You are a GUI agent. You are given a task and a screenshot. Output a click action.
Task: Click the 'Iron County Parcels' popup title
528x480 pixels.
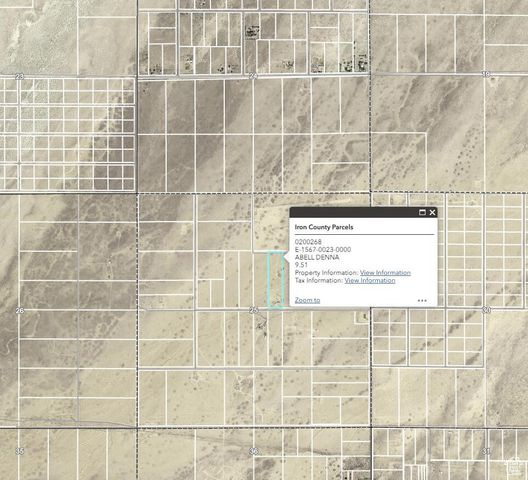(x=324, y=227)
